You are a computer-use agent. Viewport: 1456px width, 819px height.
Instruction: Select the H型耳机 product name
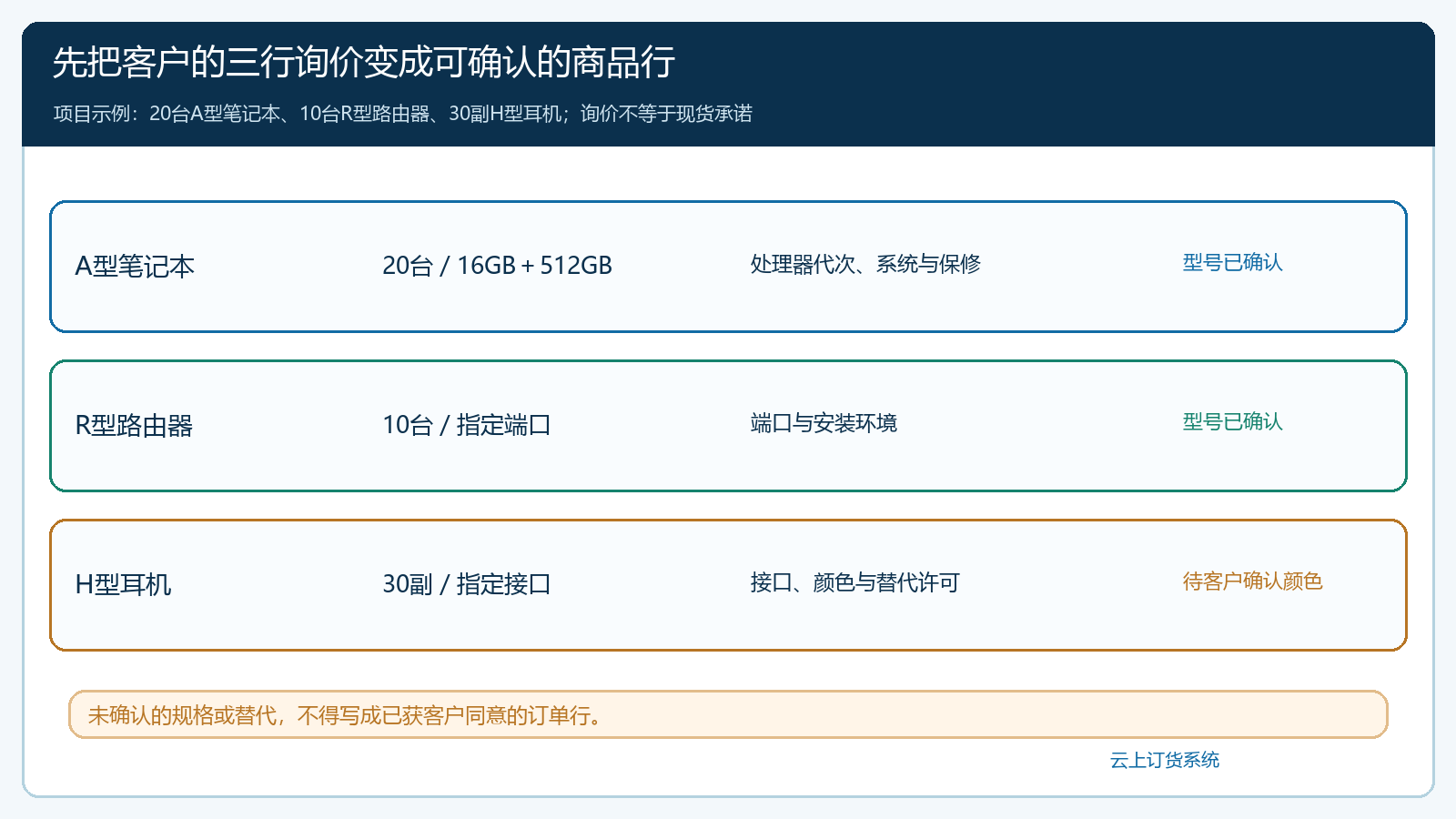point(123,585)
